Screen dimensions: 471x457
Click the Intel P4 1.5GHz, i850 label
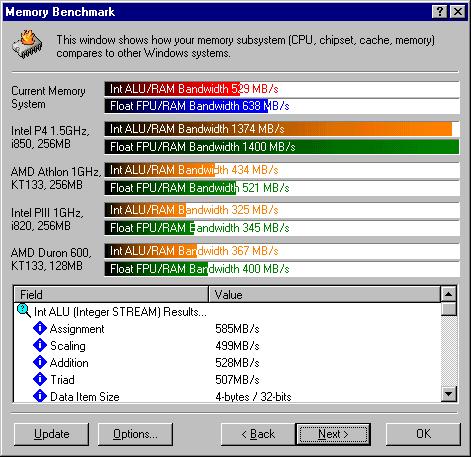50,137
